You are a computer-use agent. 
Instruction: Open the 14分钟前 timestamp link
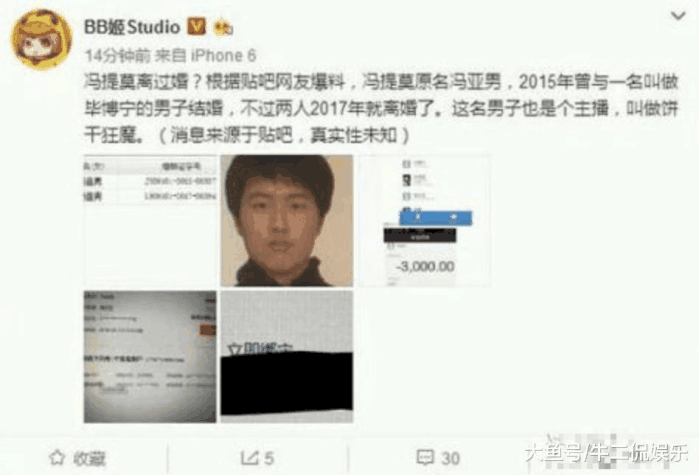(118, 56)
